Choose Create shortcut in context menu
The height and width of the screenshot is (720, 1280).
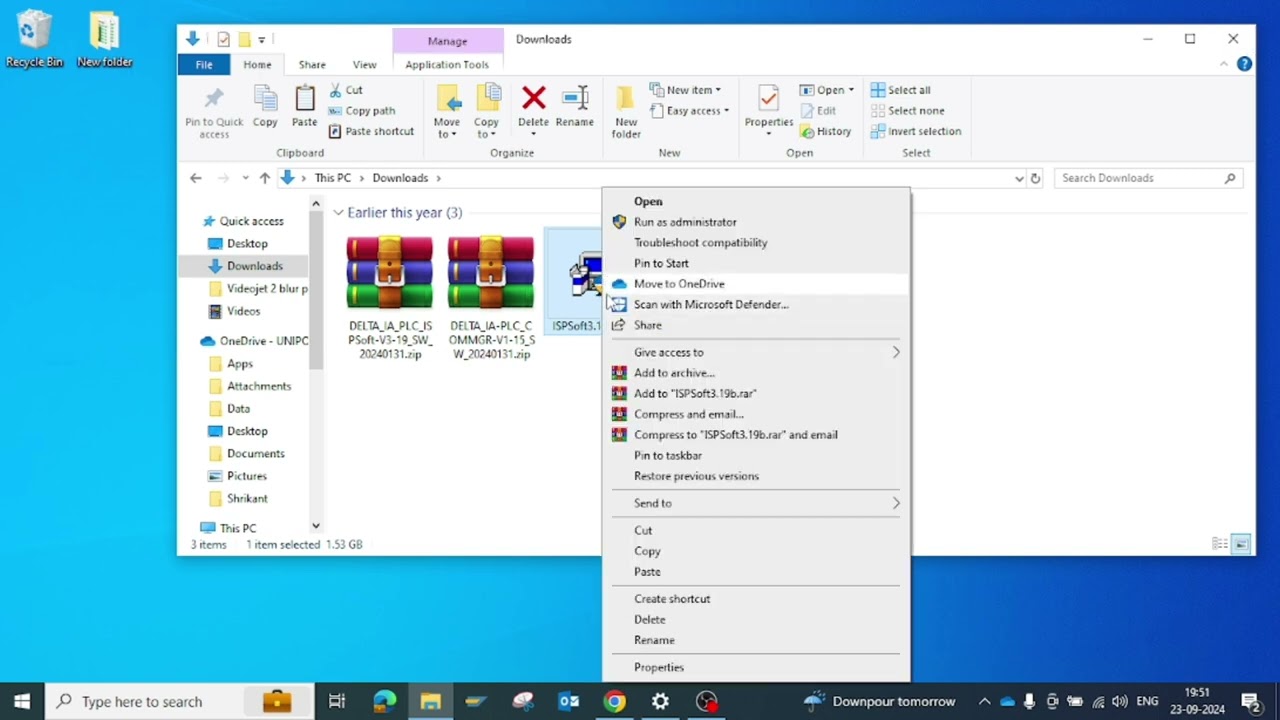click(x=756, y=599)
